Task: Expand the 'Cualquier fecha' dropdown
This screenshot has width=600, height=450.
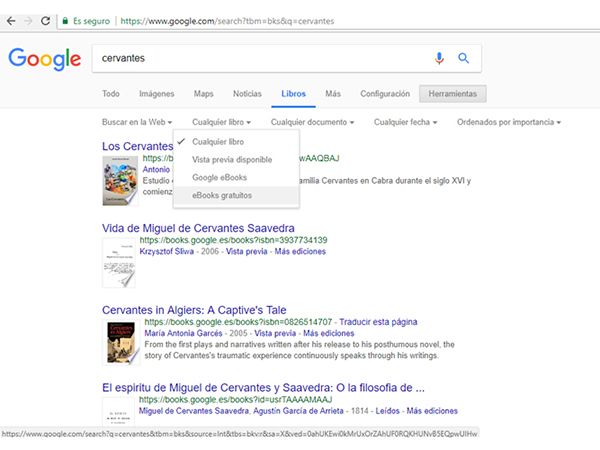Action: (405, 122)
